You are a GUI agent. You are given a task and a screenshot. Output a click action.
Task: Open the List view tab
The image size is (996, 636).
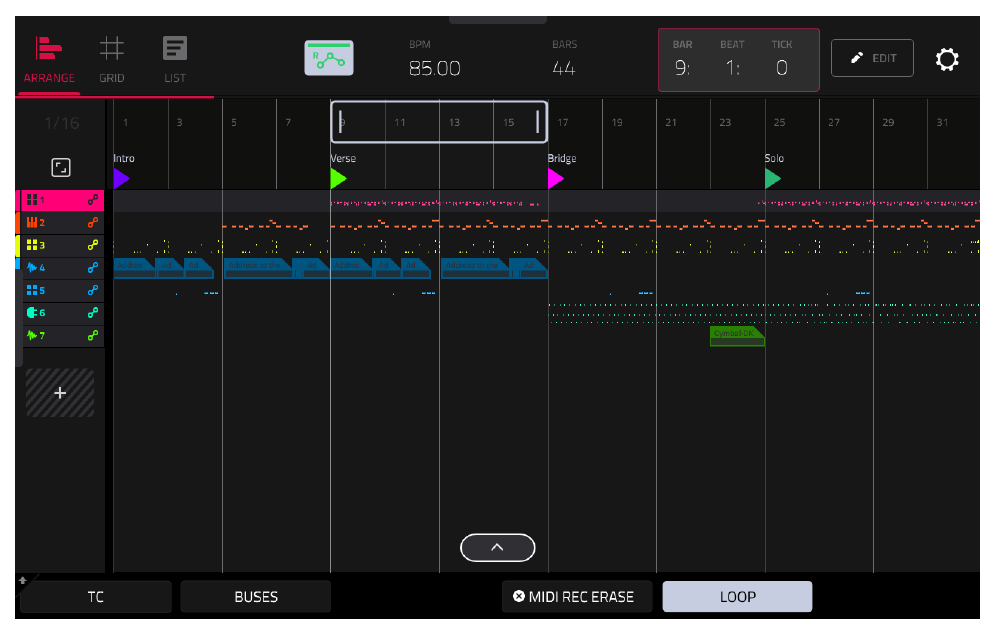(175, 61)
